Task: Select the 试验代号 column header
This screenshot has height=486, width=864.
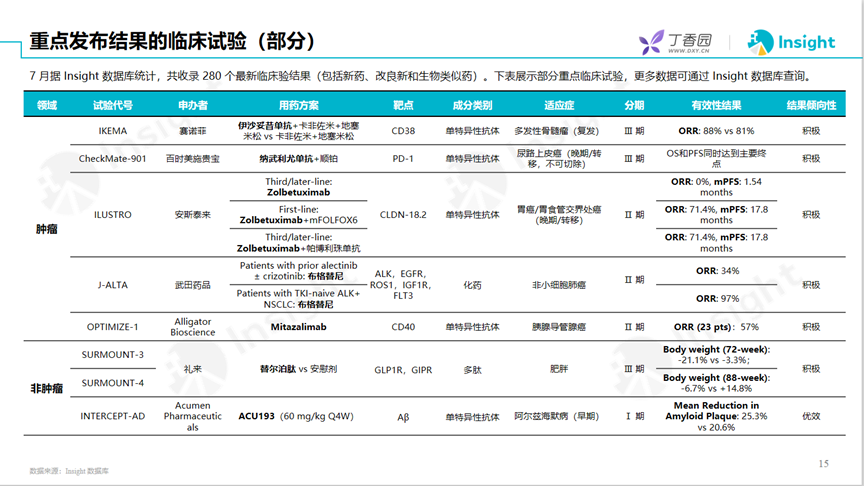Action: pos(112,105)
